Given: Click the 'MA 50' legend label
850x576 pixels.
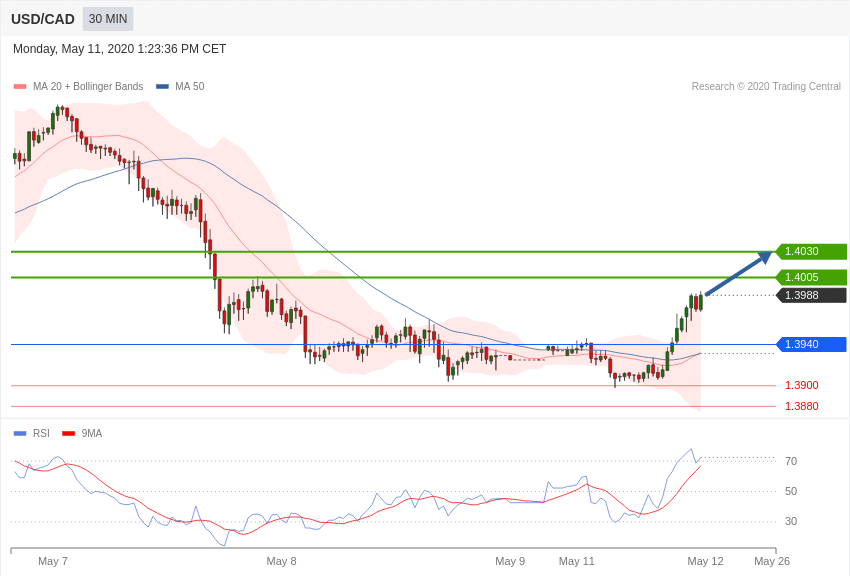Looking at the screenshot, I should [x=190, y=86].
